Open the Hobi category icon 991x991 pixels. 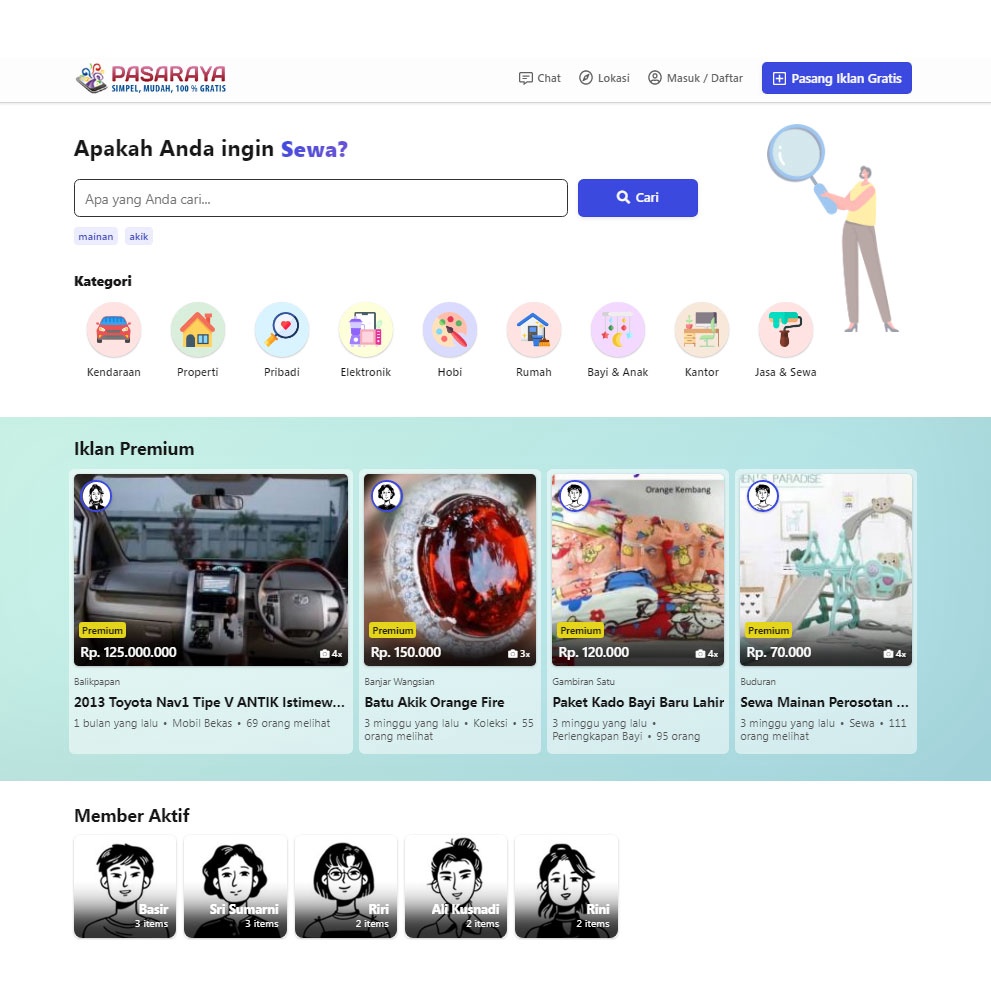449,329
